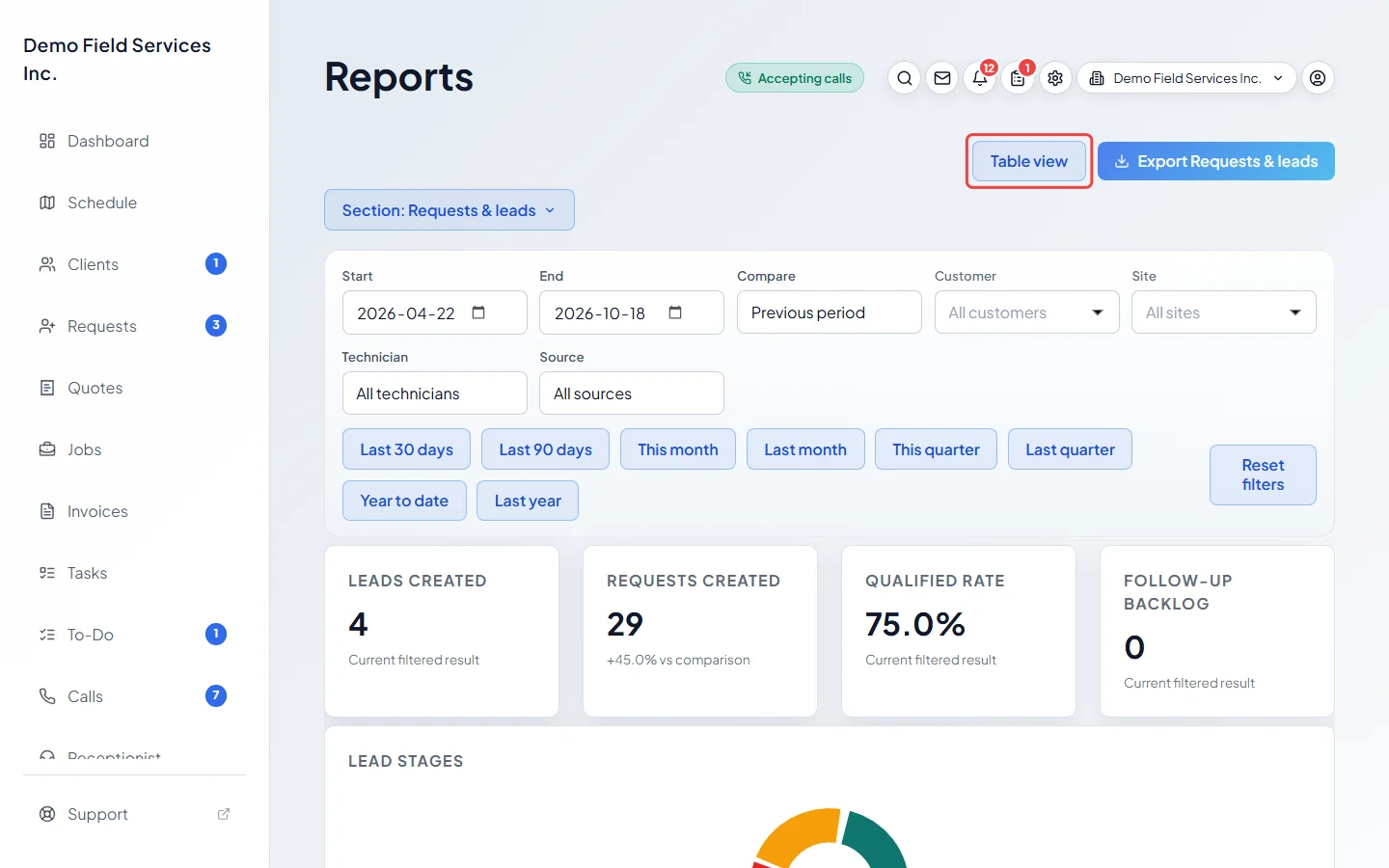Open Tasks in the sidebar
This screenshot has height=868, width=1389.
coord(133,573)
